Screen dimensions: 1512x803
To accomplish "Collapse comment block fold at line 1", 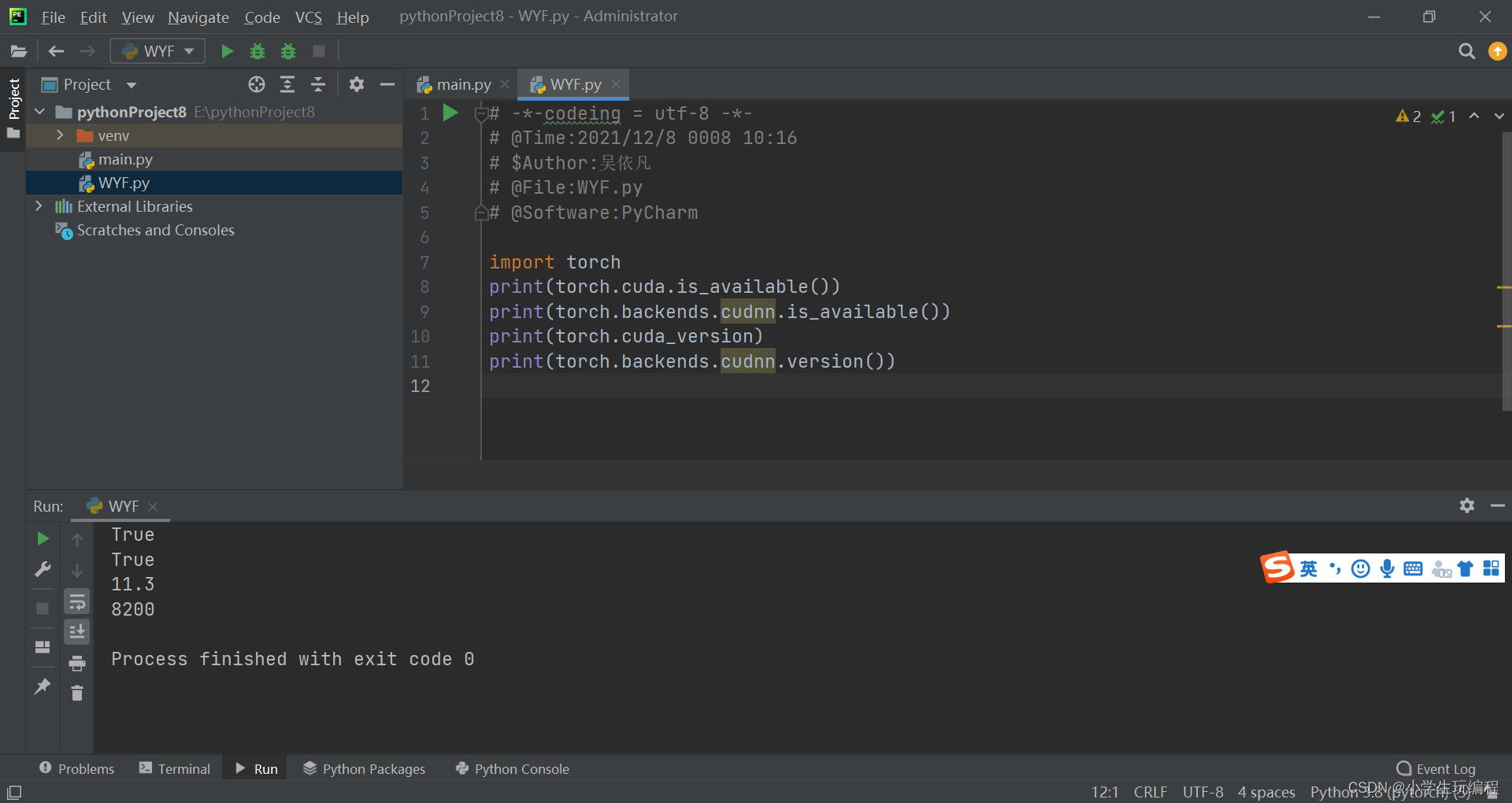I will [481, 113].
